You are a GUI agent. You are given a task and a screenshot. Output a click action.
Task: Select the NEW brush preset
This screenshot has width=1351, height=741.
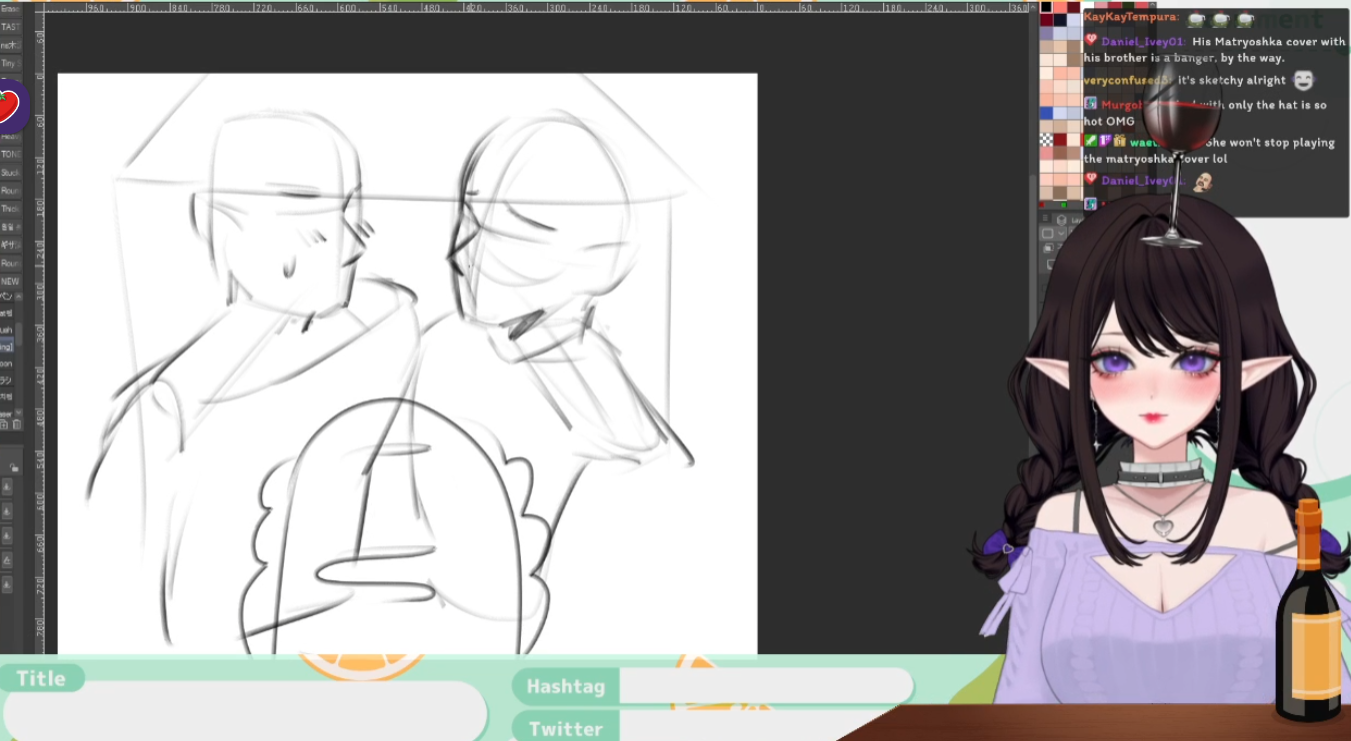pos(10,281)
